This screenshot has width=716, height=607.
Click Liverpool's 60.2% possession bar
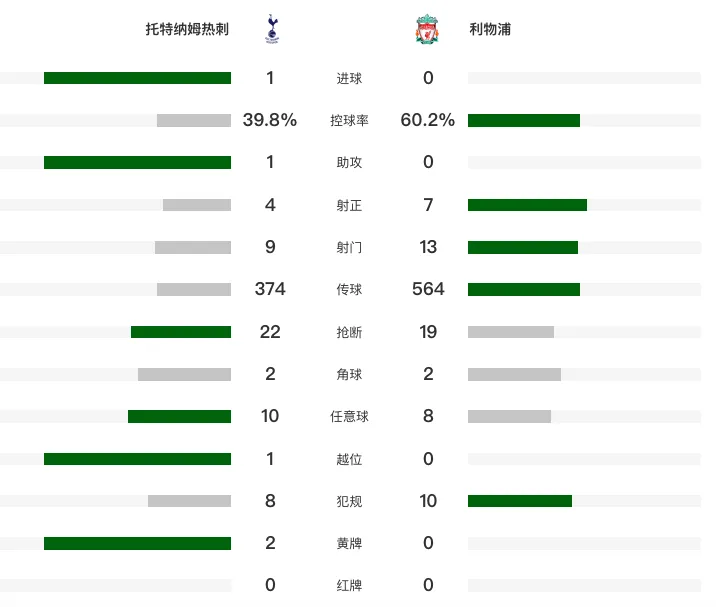[524, 121]
